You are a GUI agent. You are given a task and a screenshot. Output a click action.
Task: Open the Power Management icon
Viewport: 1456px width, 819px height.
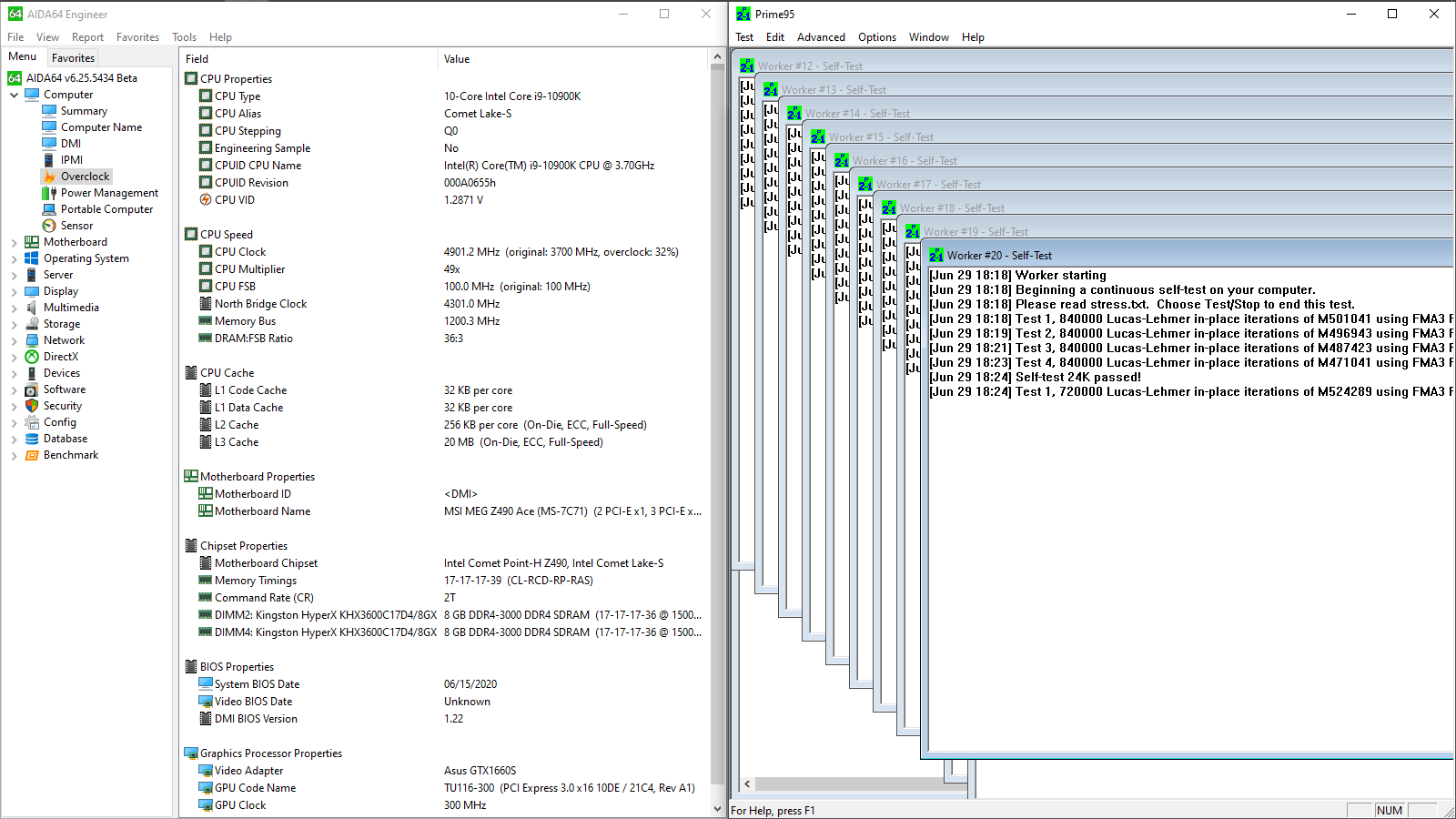point(49,193)
